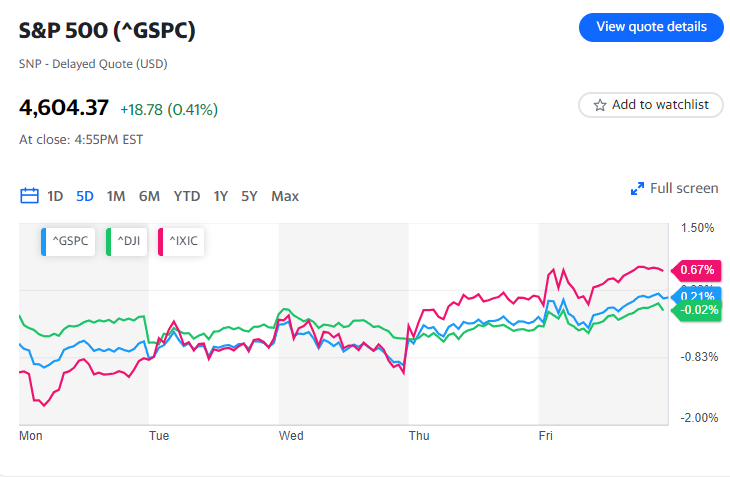Switch chart range to 1D
Viewport: 730px width, 477px height.
pos(55,196)
